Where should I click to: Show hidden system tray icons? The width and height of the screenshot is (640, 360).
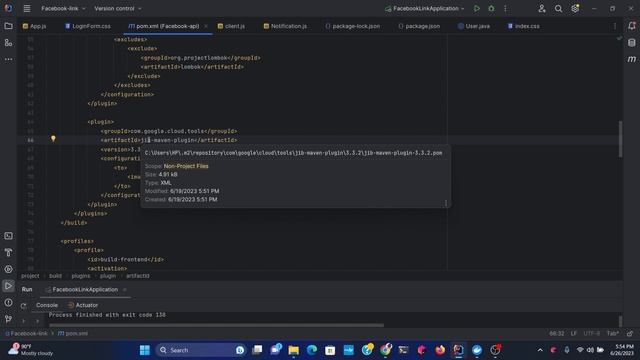(x=540, y=350)
